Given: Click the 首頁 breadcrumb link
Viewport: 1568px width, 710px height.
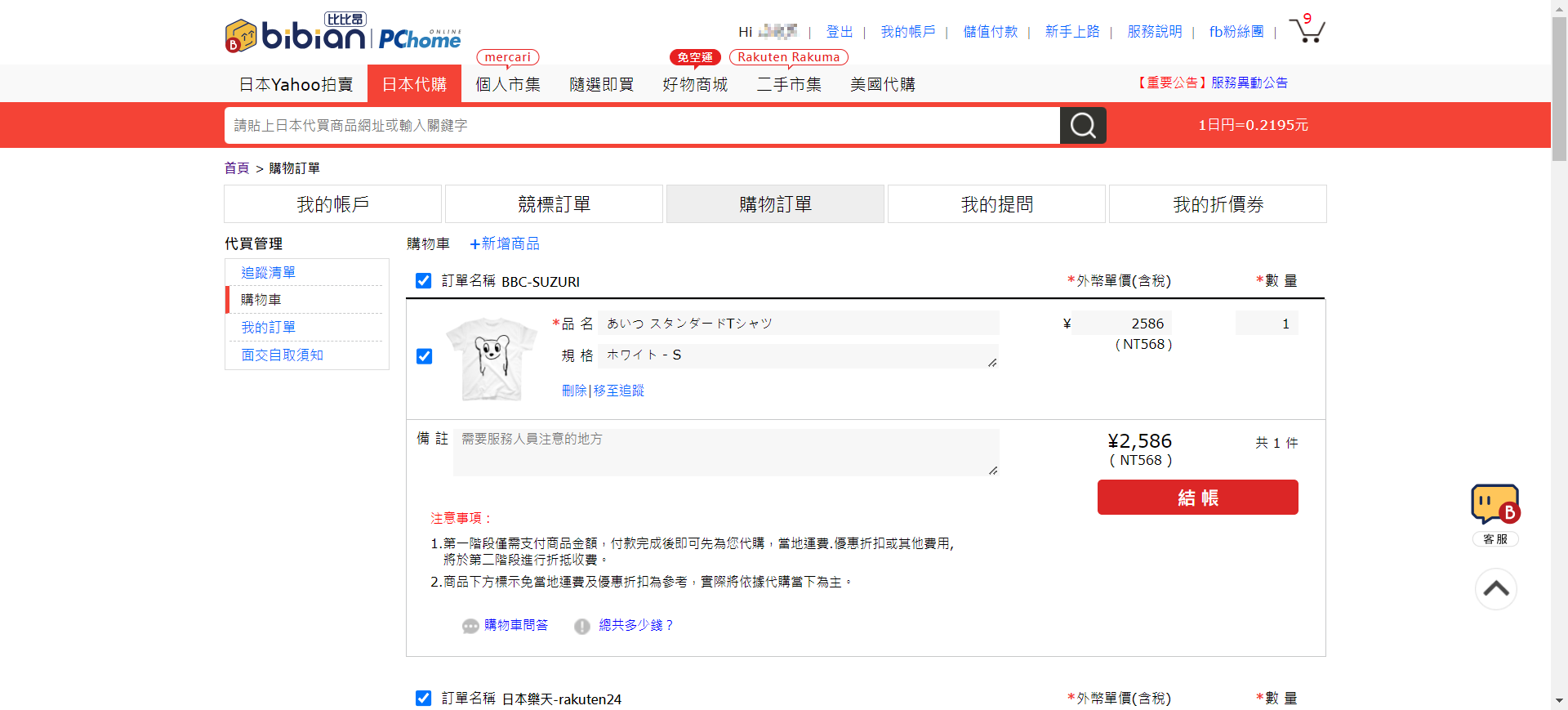Looking at the screenshot, I should coord(237,168).
